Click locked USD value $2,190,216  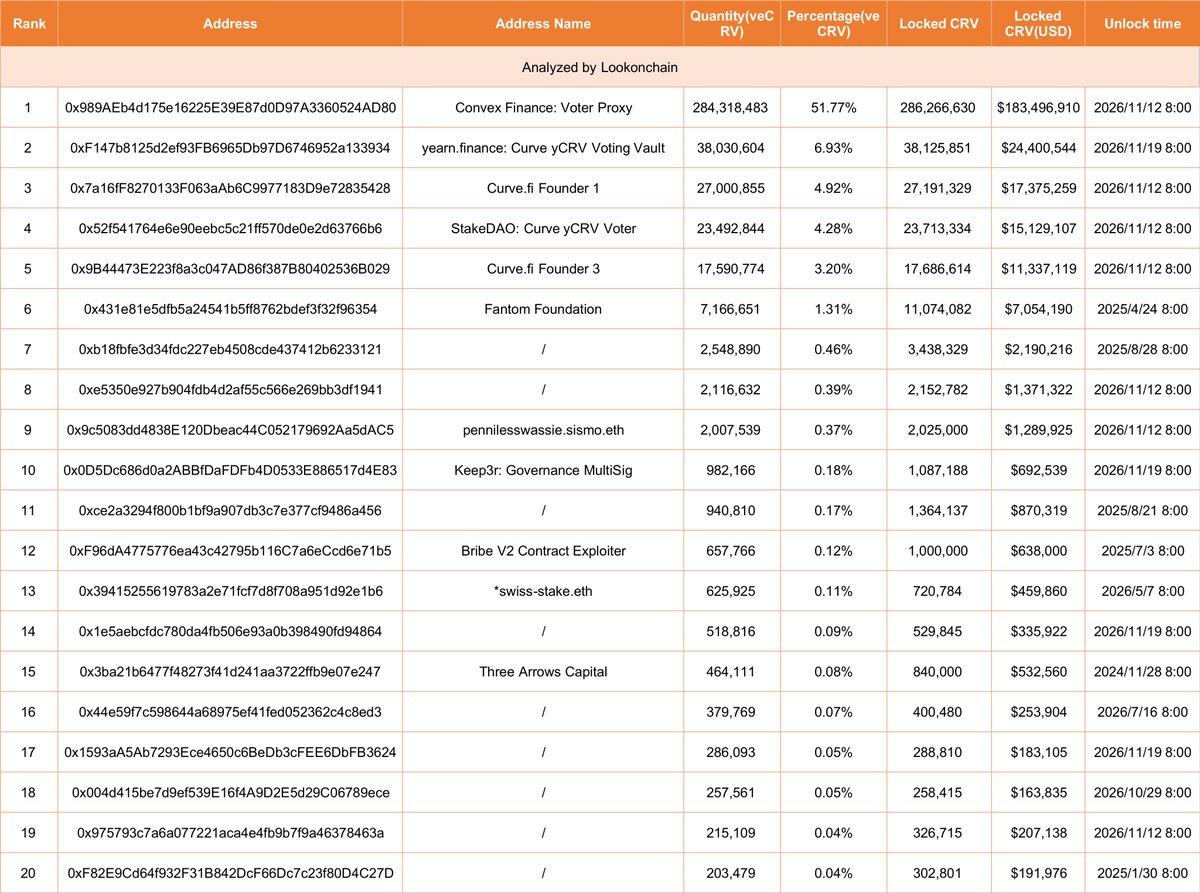[1038, 349]
